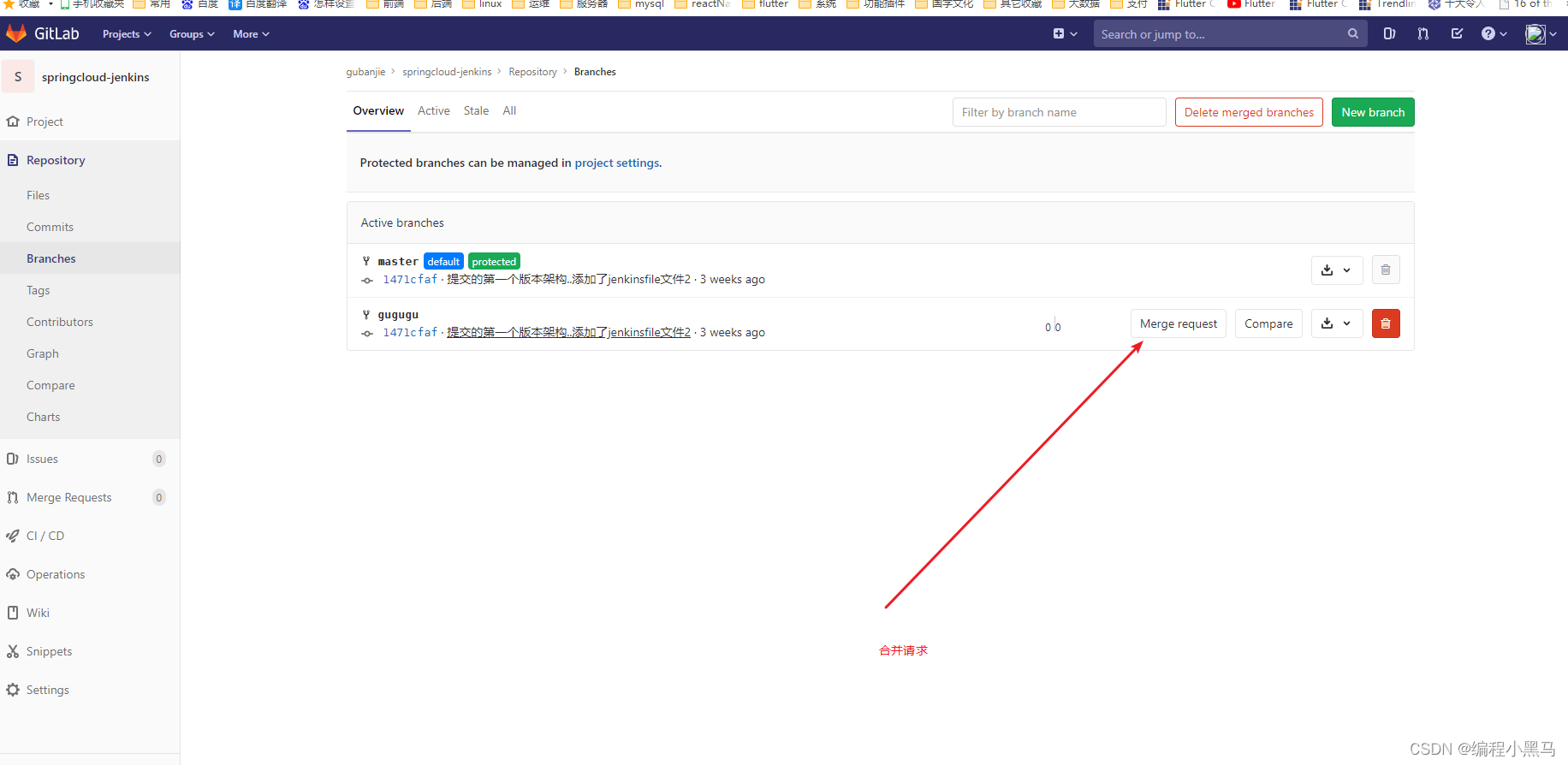Click the CI / CD rocket icon
Screen dimensions: 1568x765
point(13,536)
